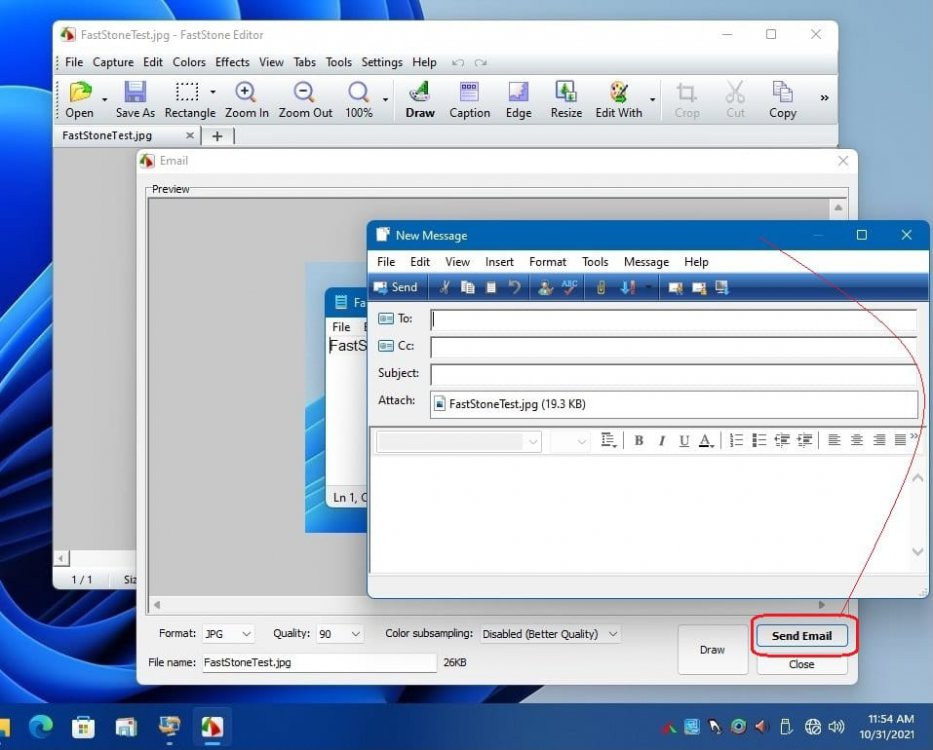Open the Insert menu in New Message
This screenshot has height=750, width=933.
click(499, 262)
